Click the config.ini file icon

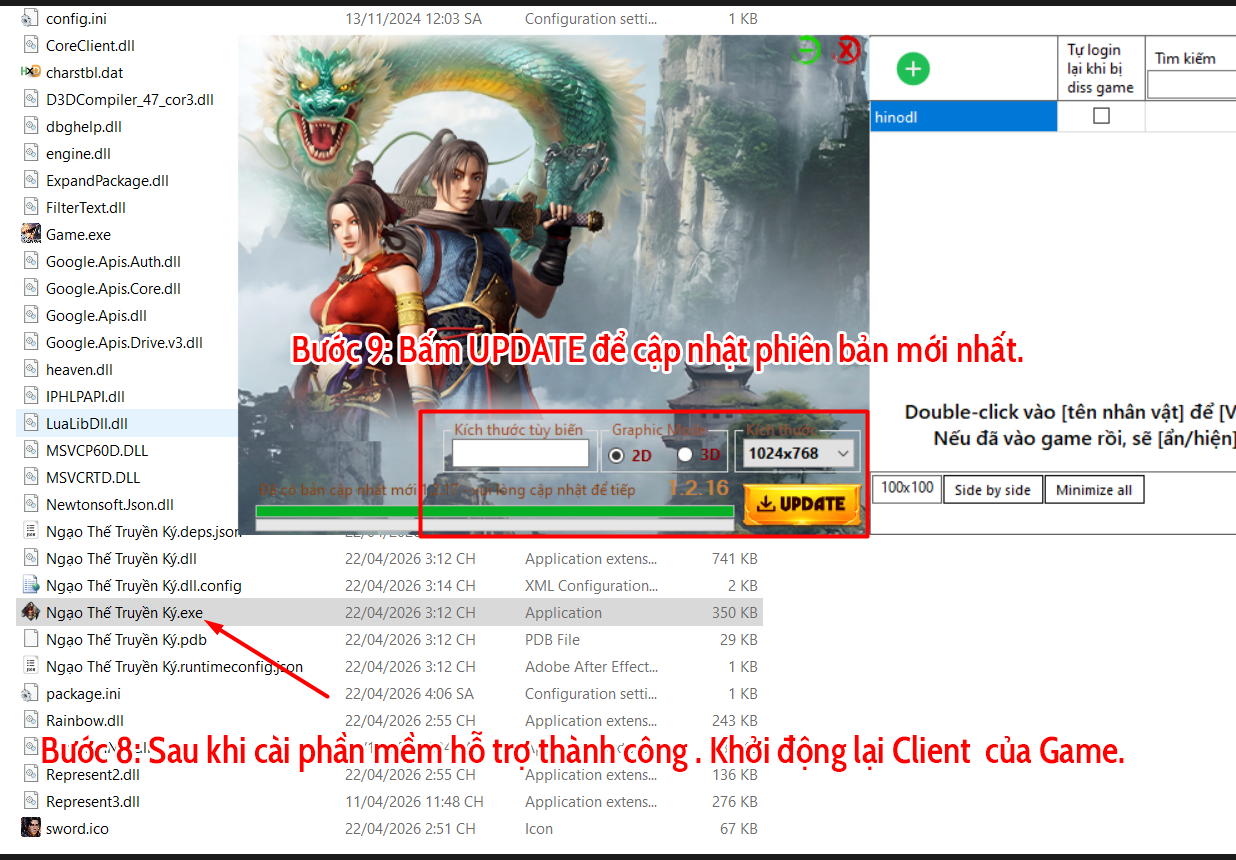(x=31, y=19)
